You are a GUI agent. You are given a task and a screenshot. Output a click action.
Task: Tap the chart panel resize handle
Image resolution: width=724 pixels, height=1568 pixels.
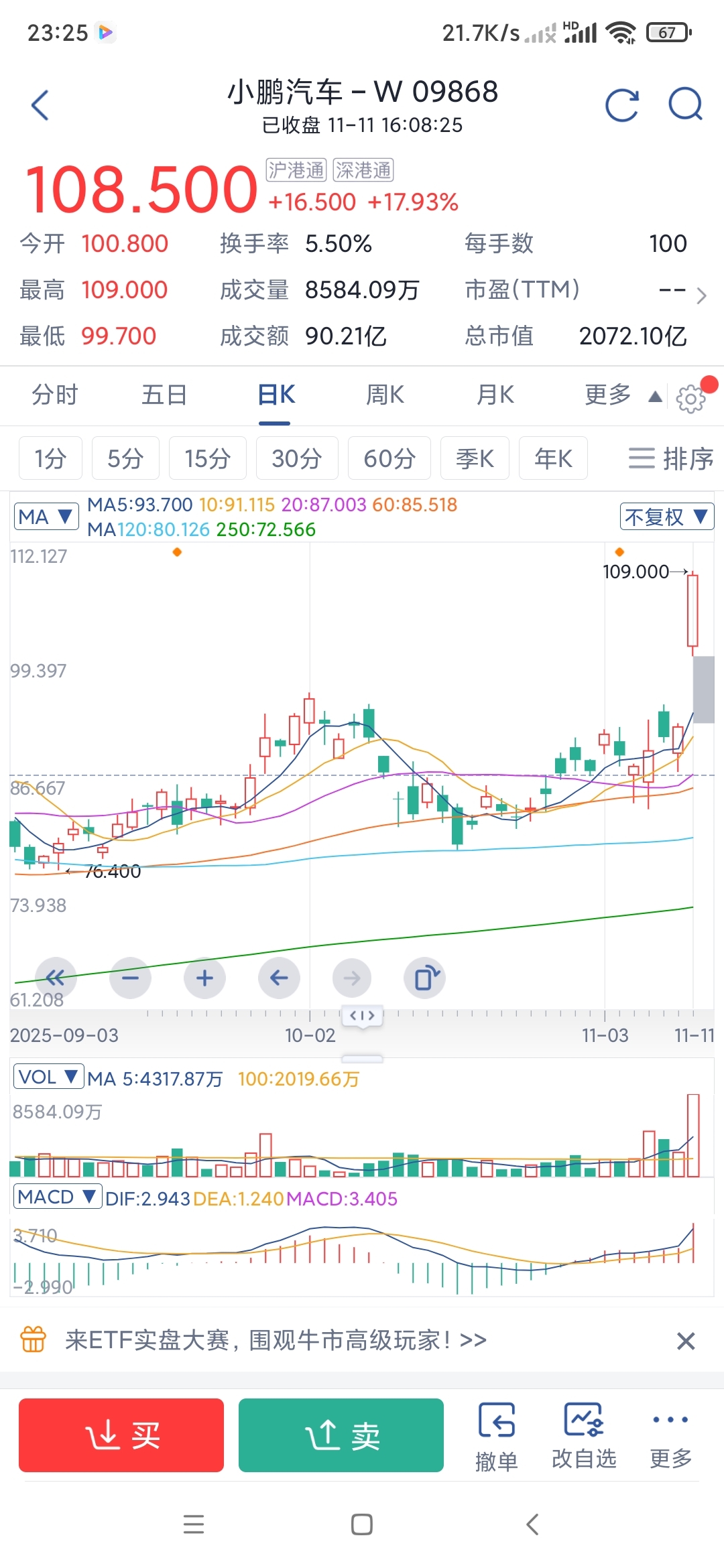362,1059
